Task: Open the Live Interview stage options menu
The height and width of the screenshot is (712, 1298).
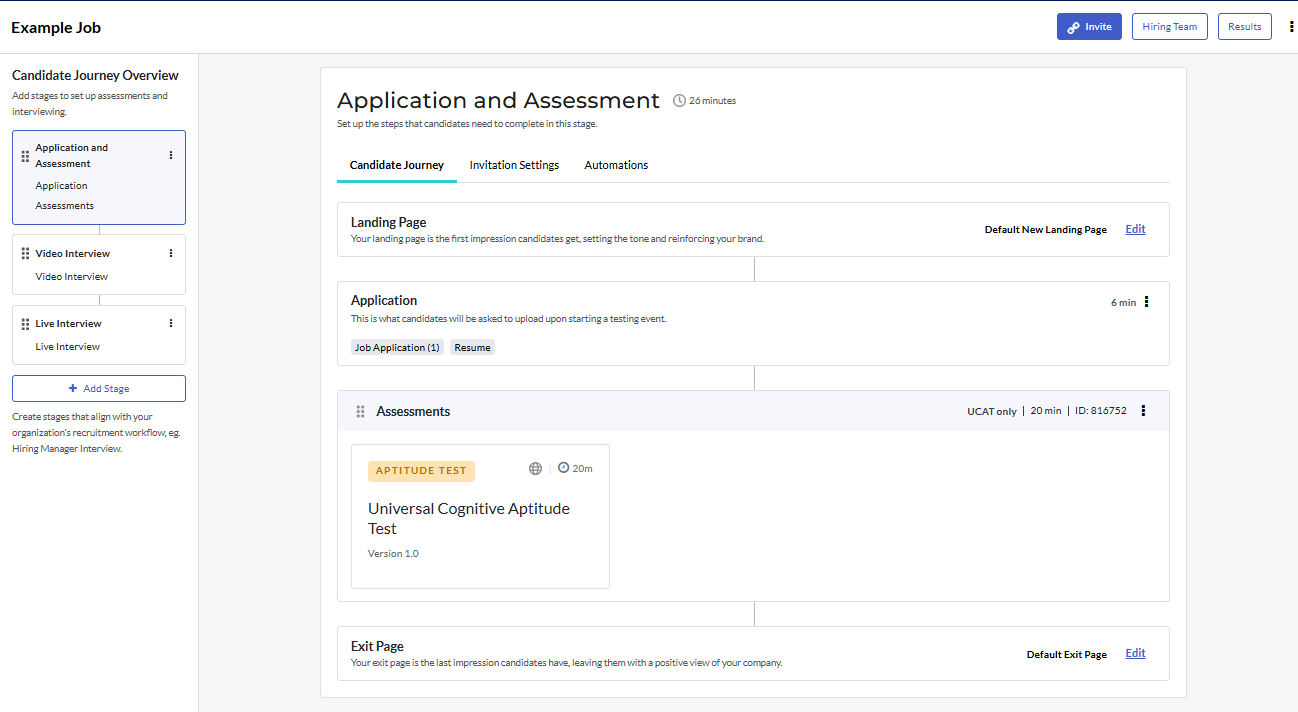Action: coord(171,323)
